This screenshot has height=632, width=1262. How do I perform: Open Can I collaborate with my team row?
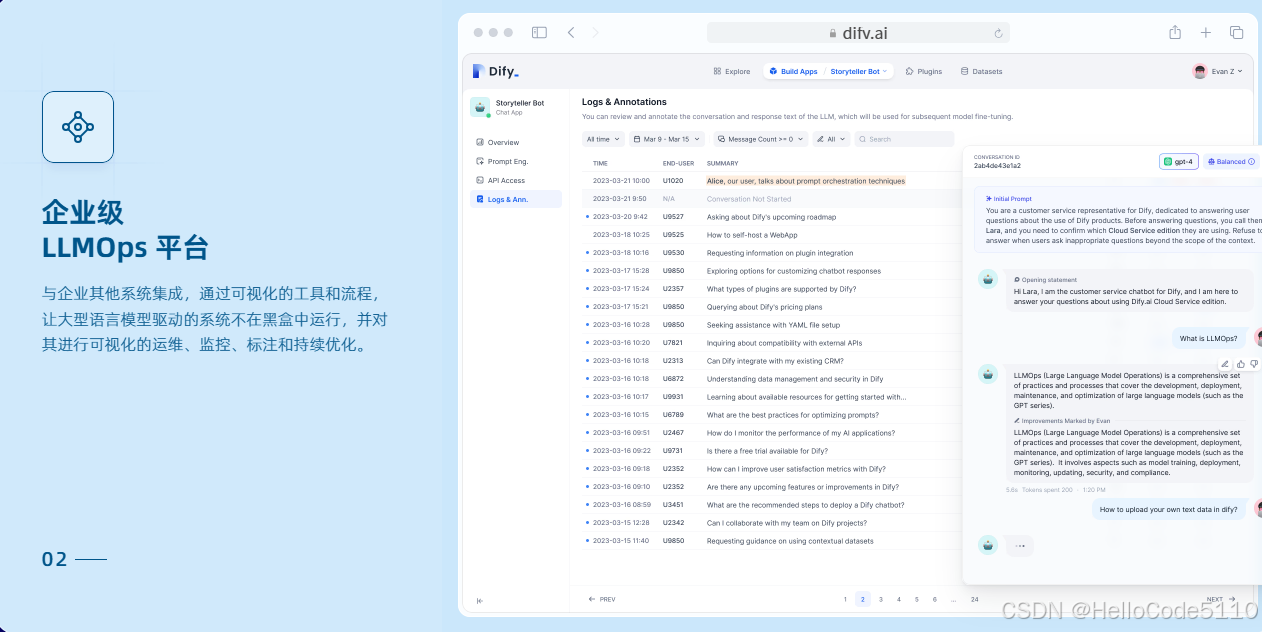pos(772,523)
